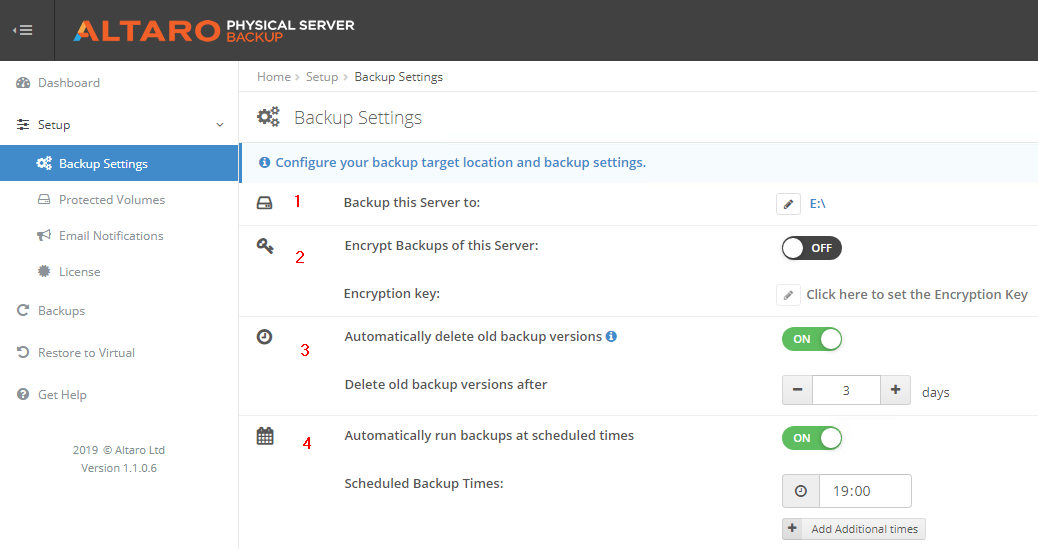Image resolution: width=1038 pixels, height=549 pixels.
Task: Open Protected Volumes in the sidebar
Action: (x=111, y=200)
